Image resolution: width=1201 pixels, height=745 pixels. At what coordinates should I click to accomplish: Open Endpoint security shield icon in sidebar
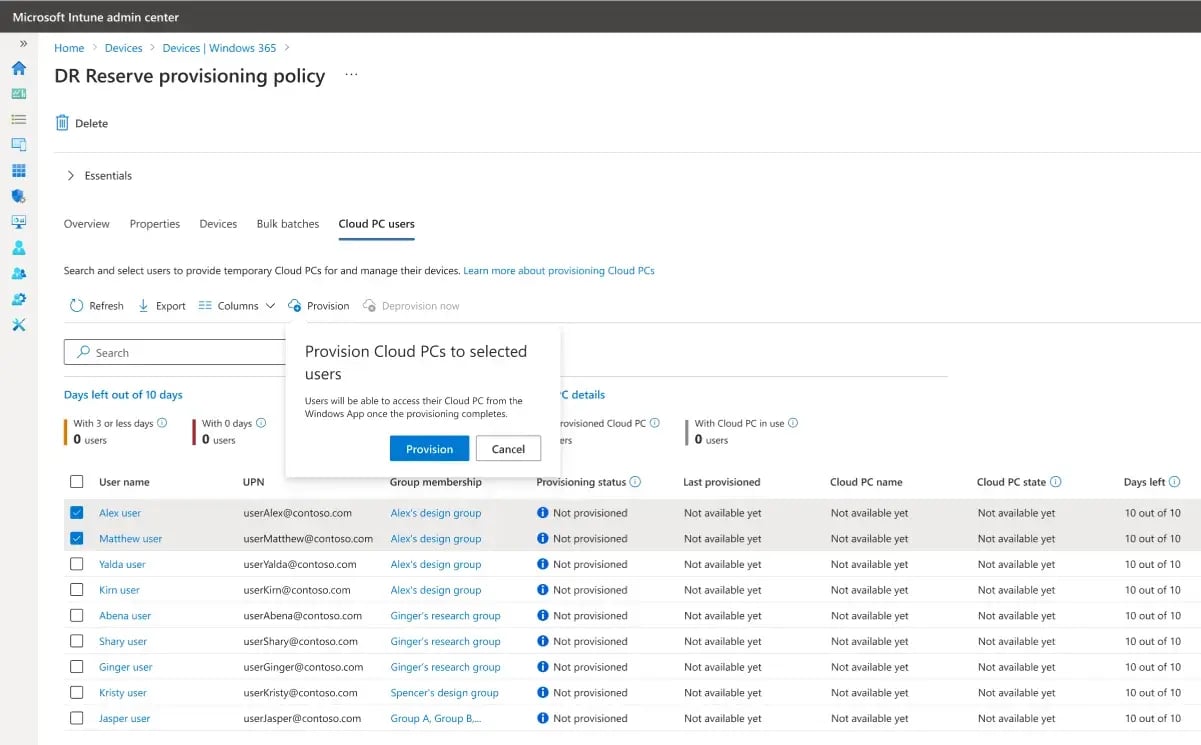tap(18, 196)
